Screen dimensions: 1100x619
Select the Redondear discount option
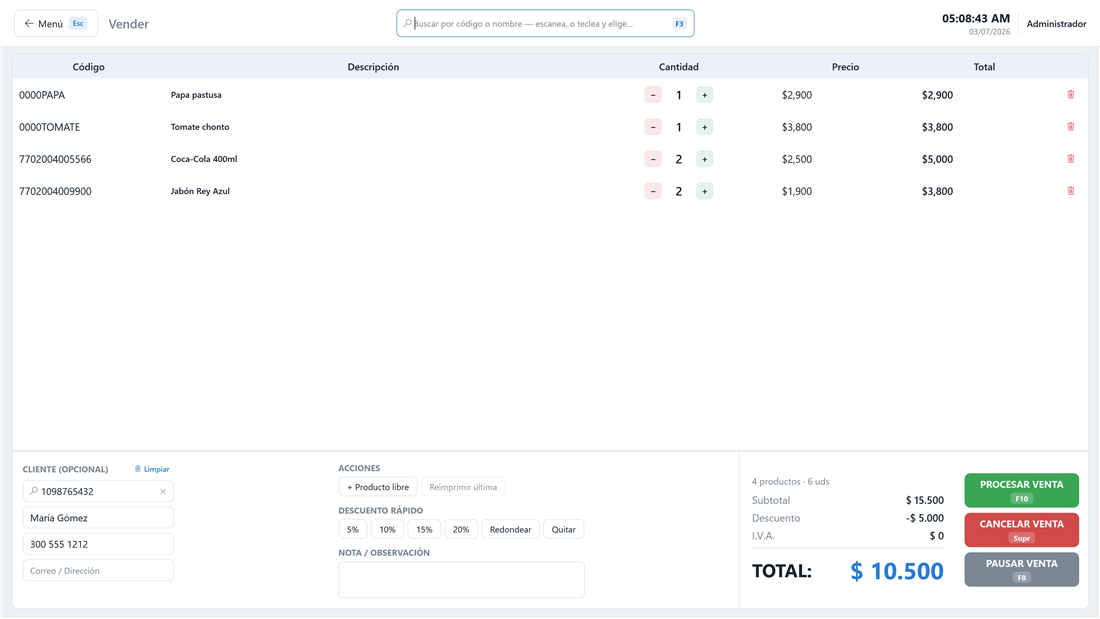pyautogui.click(x=510, y=529)
